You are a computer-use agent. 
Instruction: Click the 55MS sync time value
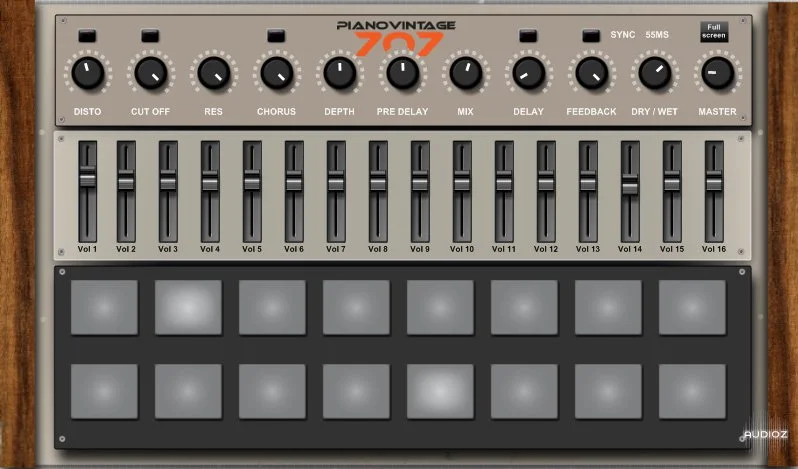[x=657, y=35]
